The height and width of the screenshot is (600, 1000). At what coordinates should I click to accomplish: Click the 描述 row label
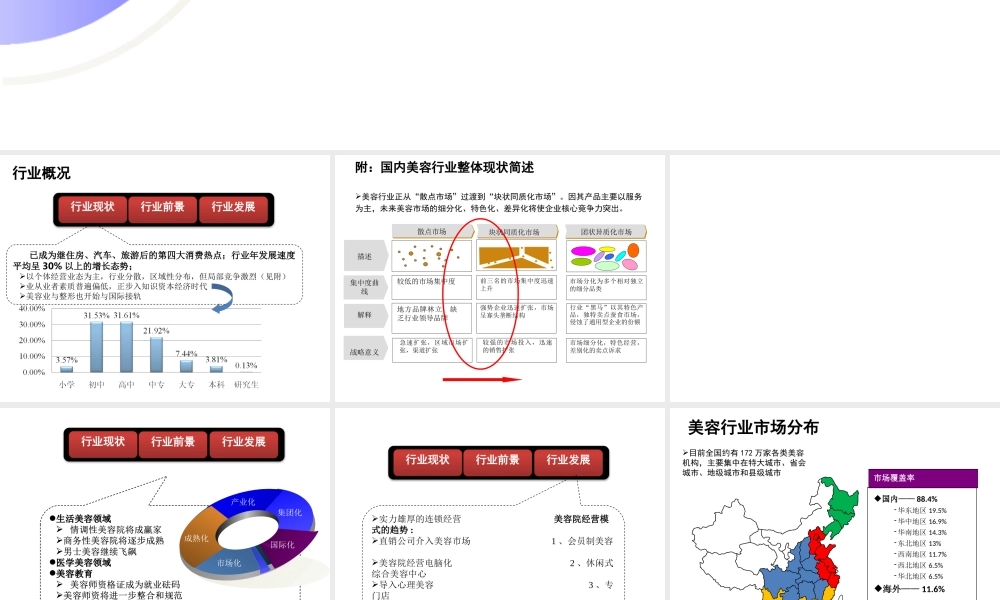[x=365, y=256]
